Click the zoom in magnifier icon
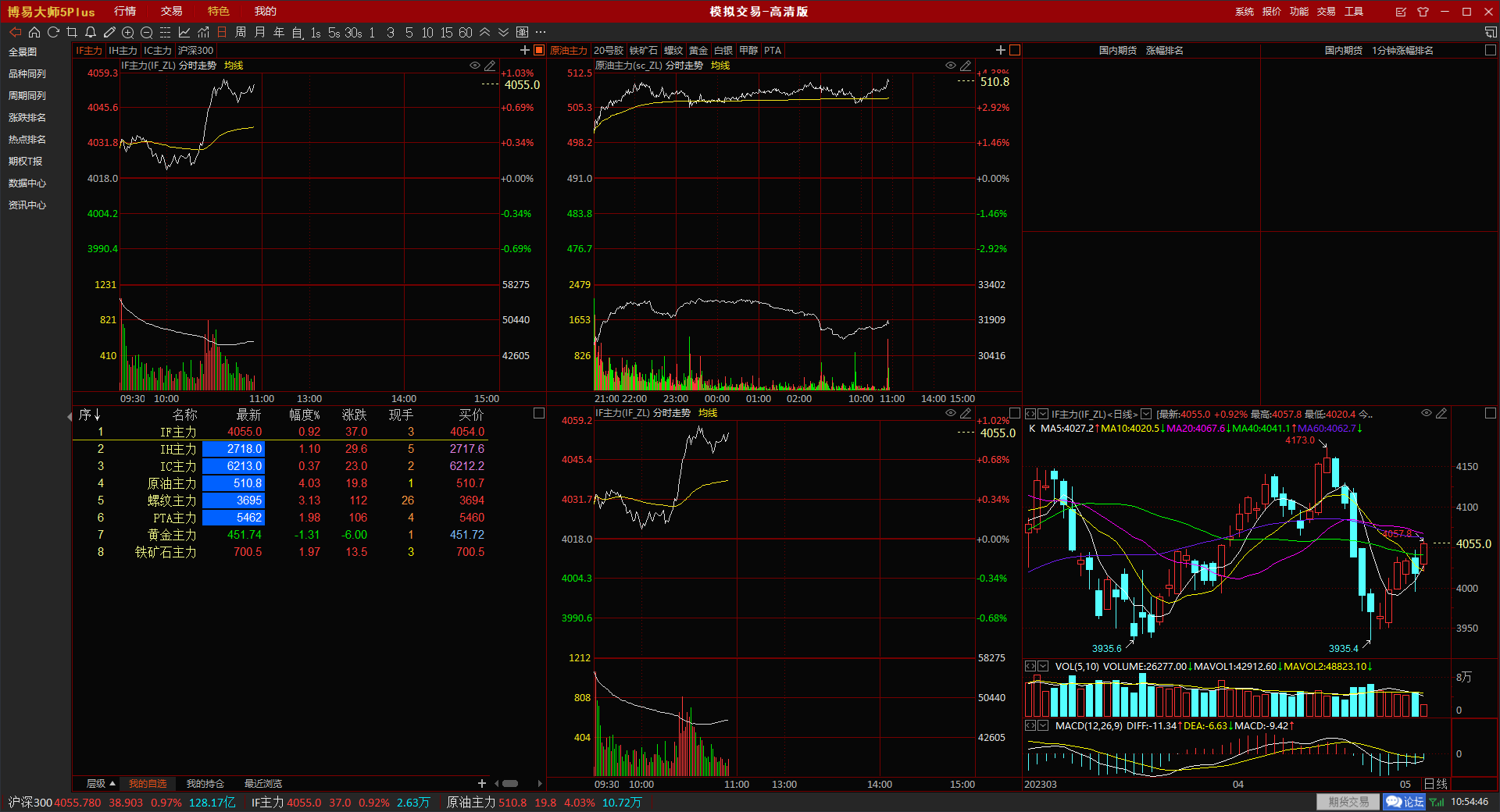This screenshot has width=1500, height=812. (128, 32)
